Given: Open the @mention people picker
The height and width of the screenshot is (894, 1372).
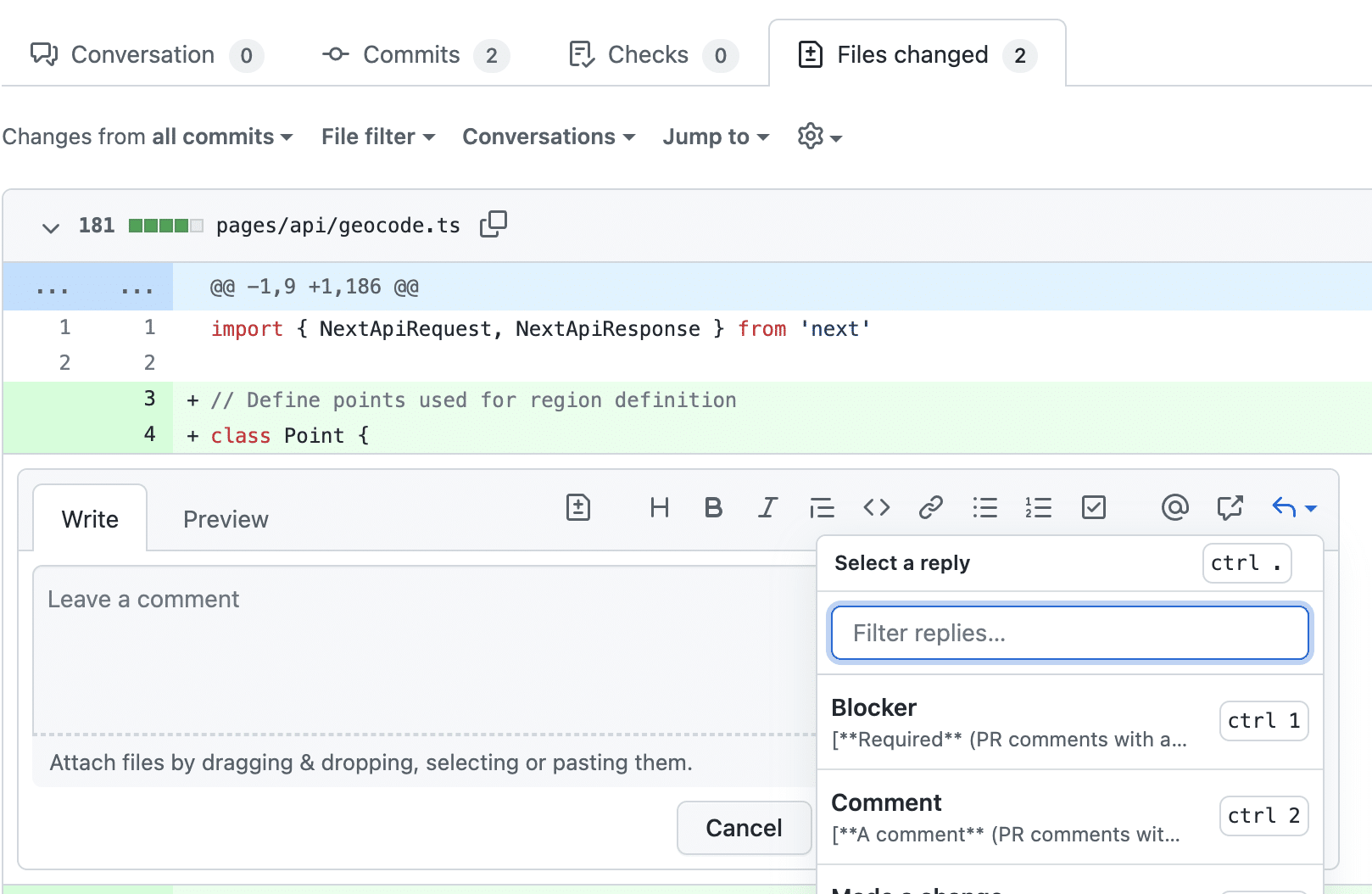Looking at the screenshot, I should (x=1174, y=507).
